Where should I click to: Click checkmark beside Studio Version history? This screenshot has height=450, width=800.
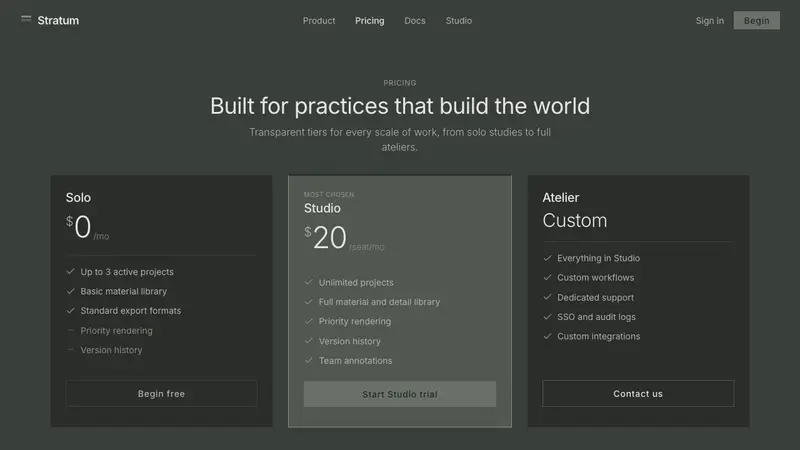(309, 340)
